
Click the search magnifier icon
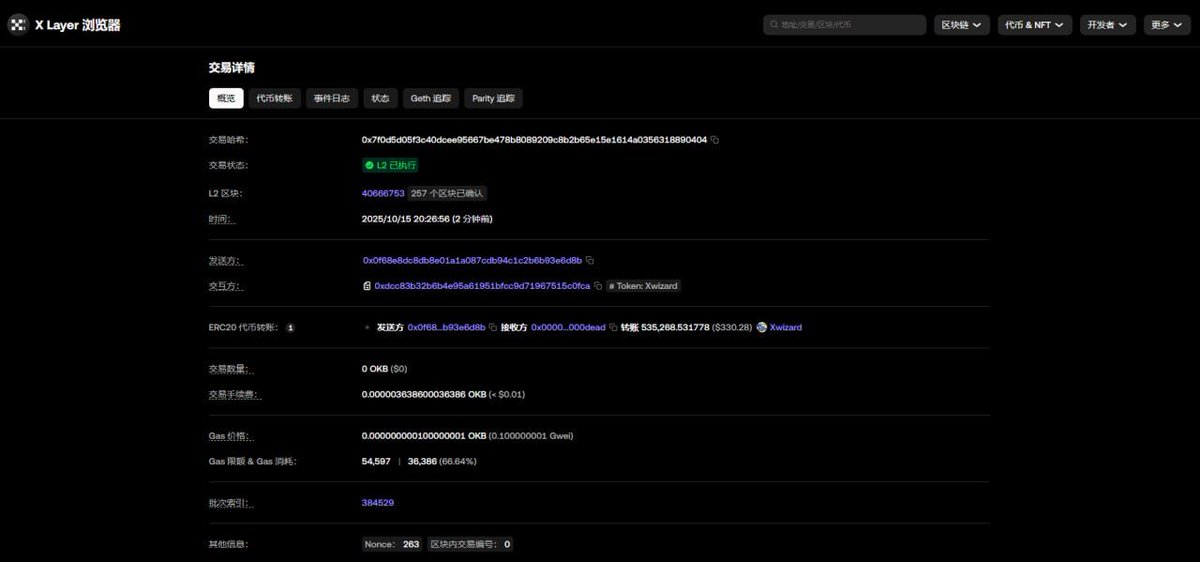click(x=774, y=25)
